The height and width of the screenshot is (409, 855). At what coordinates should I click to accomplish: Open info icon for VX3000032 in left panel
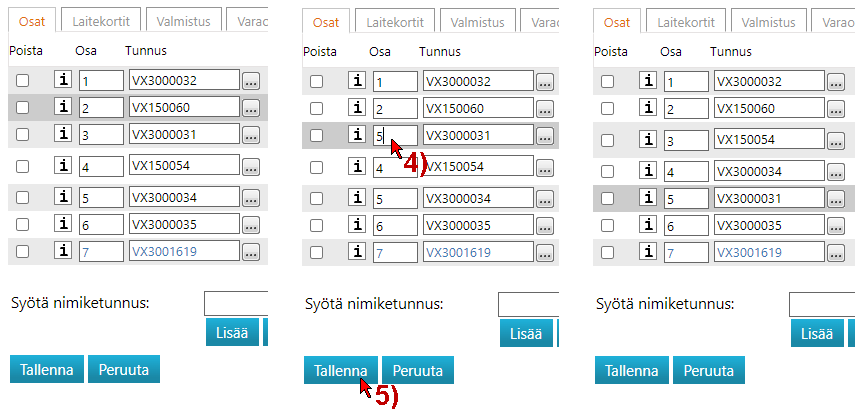point(63,81)
